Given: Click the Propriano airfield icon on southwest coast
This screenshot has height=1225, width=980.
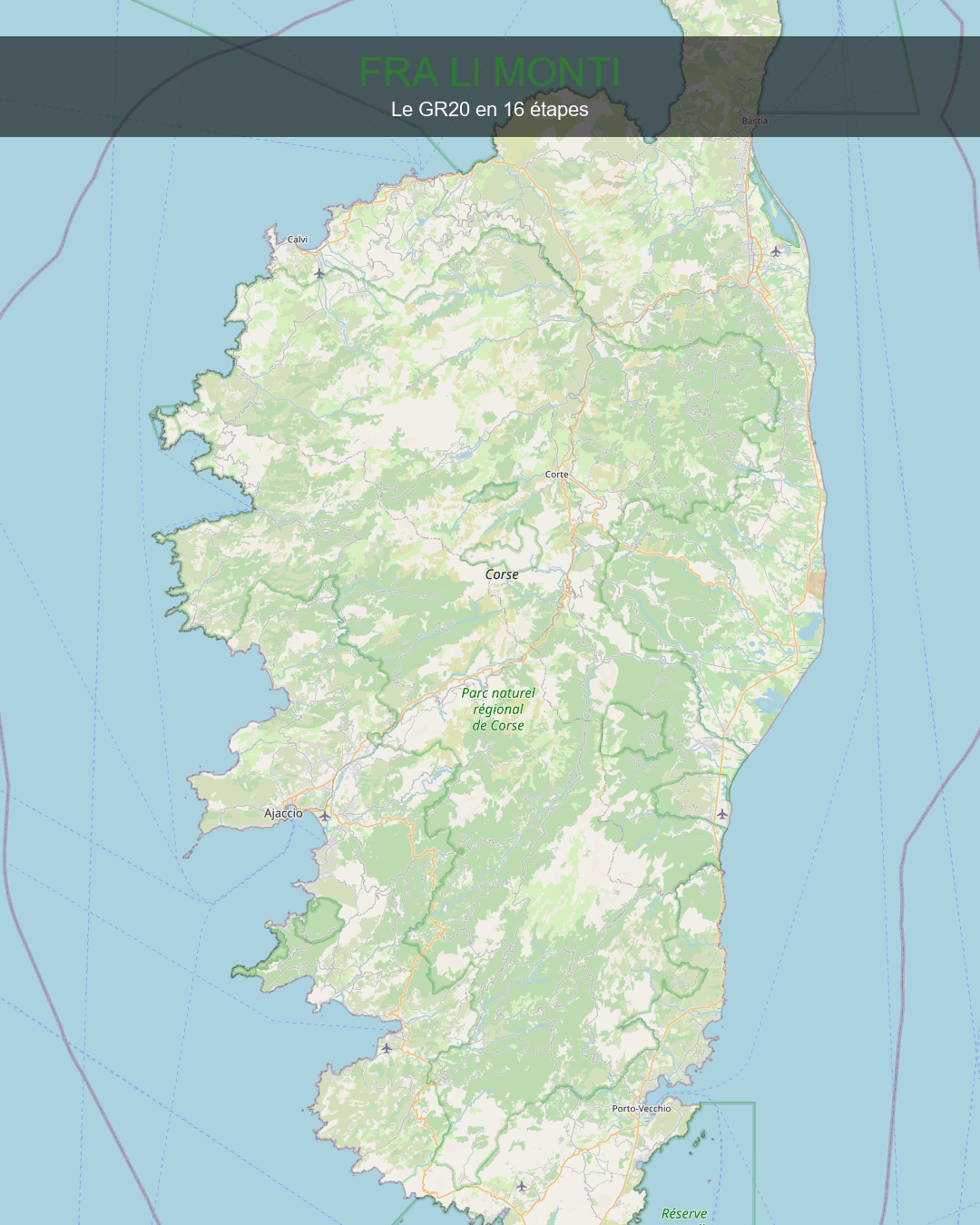Looking at the screenshot, I should 387,1048.
